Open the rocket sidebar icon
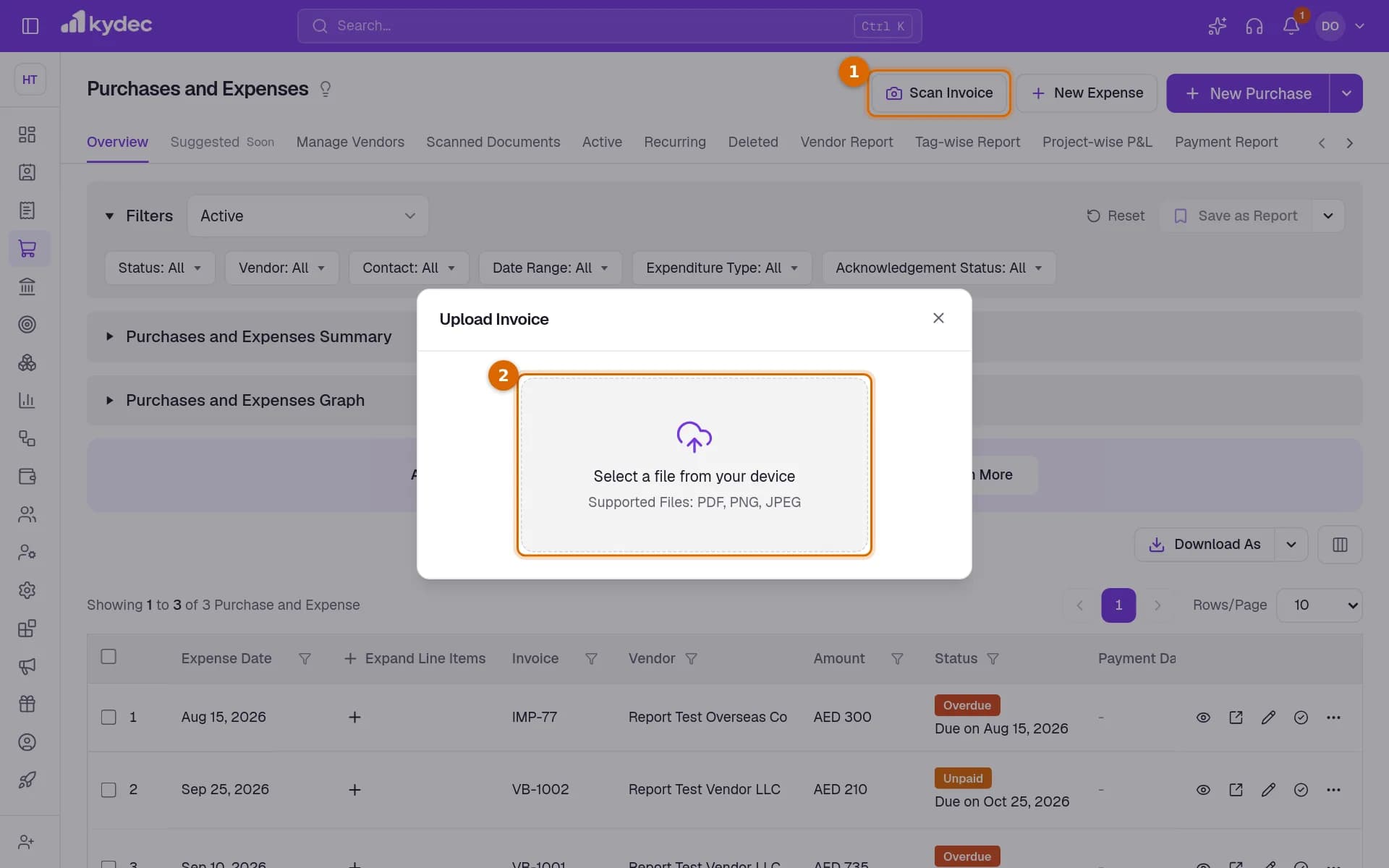 (27, 780)
